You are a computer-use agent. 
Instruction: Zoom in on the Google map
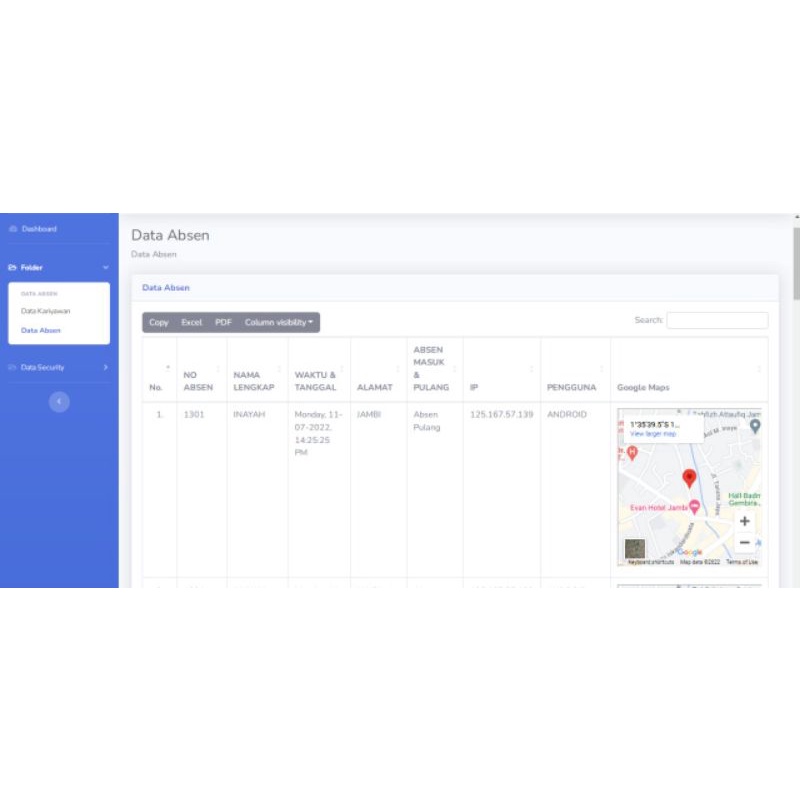(745, 520)
